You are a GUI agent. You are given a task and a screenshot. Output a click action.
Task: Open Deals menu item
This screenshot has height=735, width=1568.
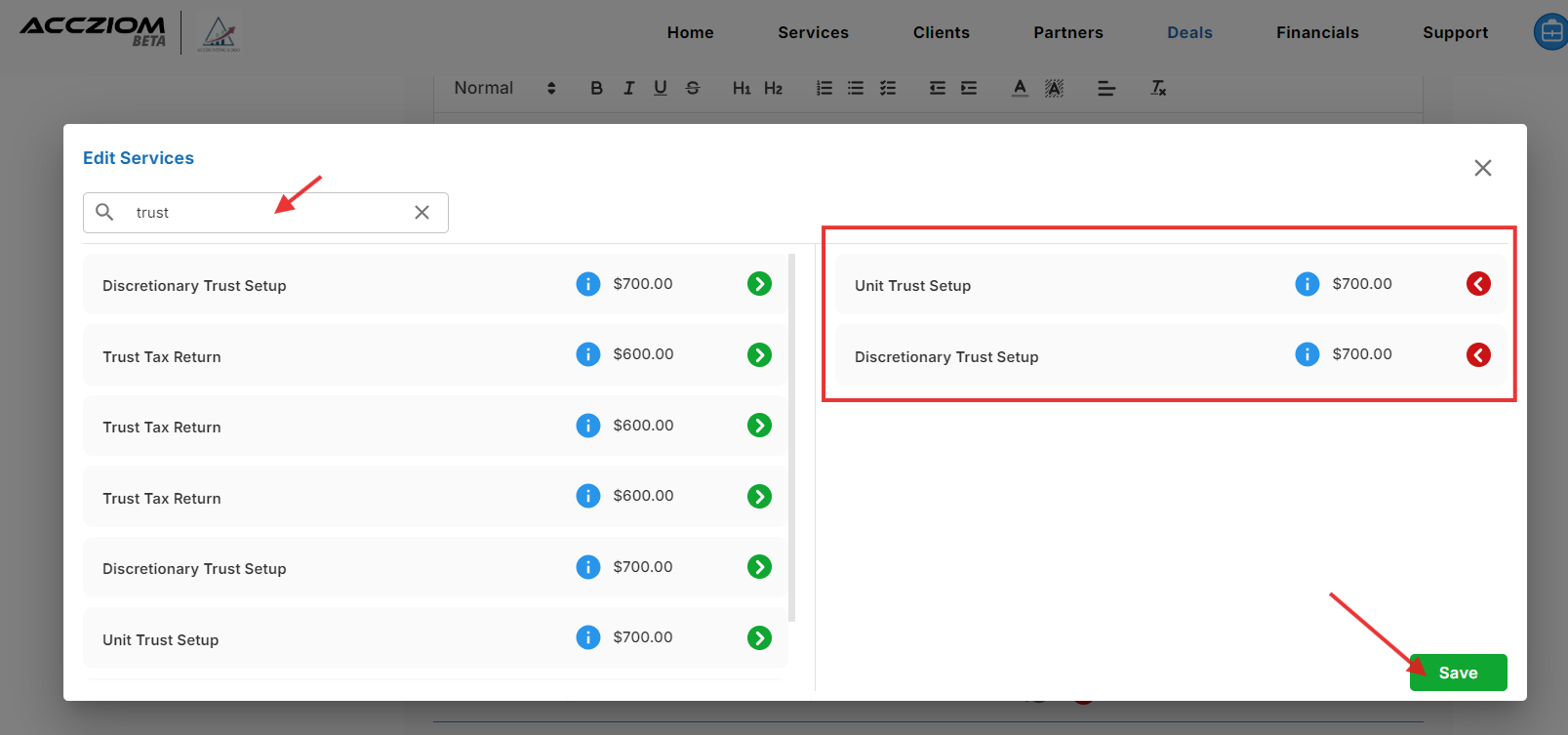point(1189,32)
